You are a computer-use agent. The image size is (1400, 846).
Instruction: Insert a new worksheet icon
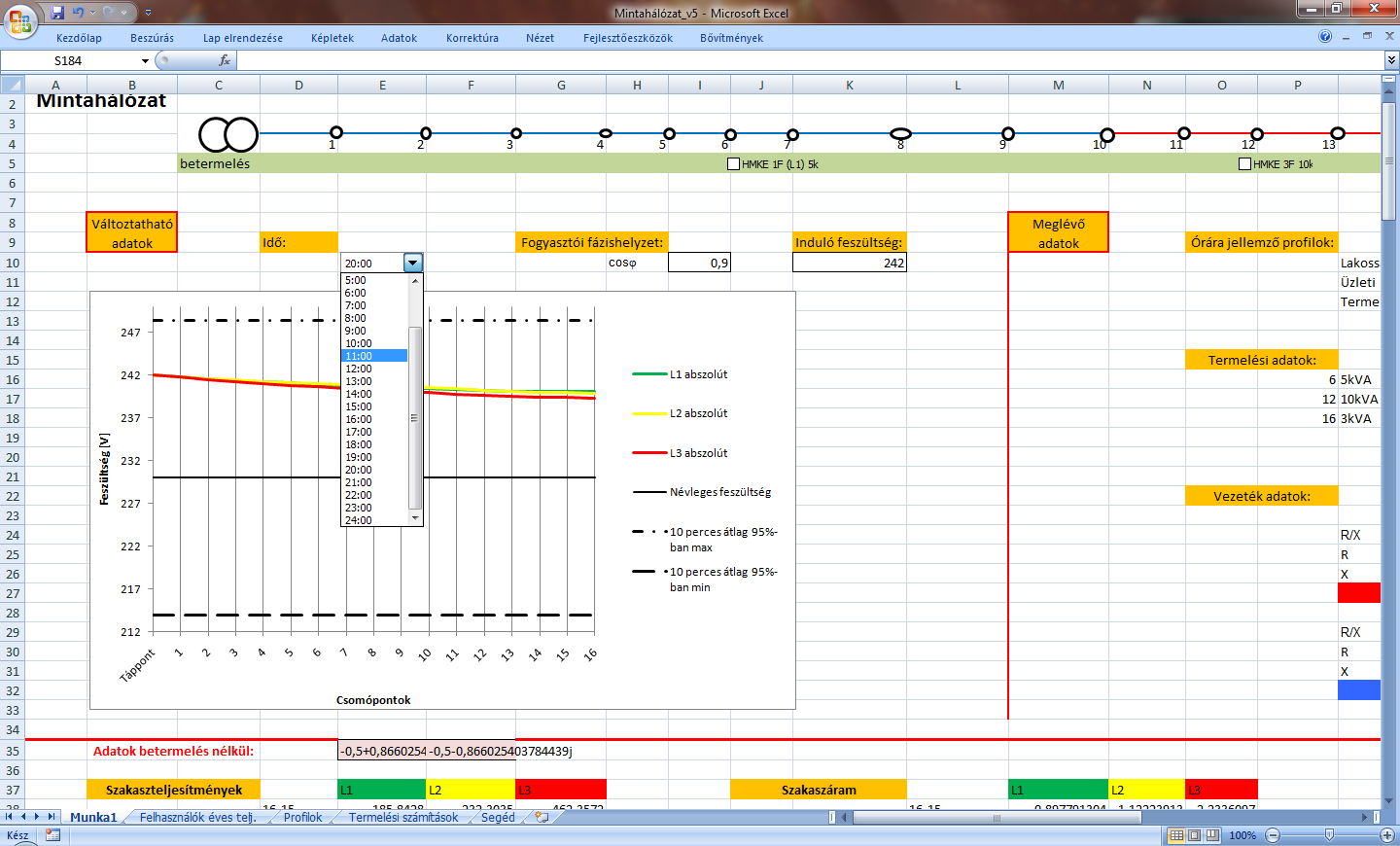542,818
